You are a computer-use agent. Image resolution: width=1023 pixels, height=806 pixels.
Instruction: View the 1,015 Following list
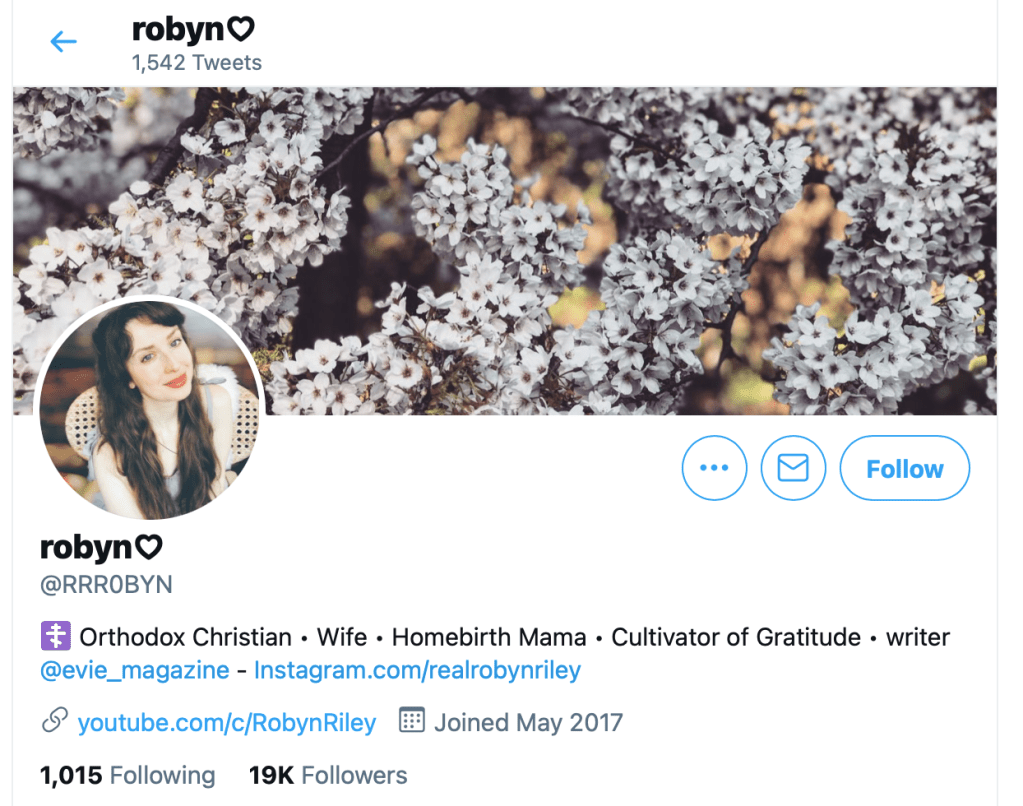127,775
